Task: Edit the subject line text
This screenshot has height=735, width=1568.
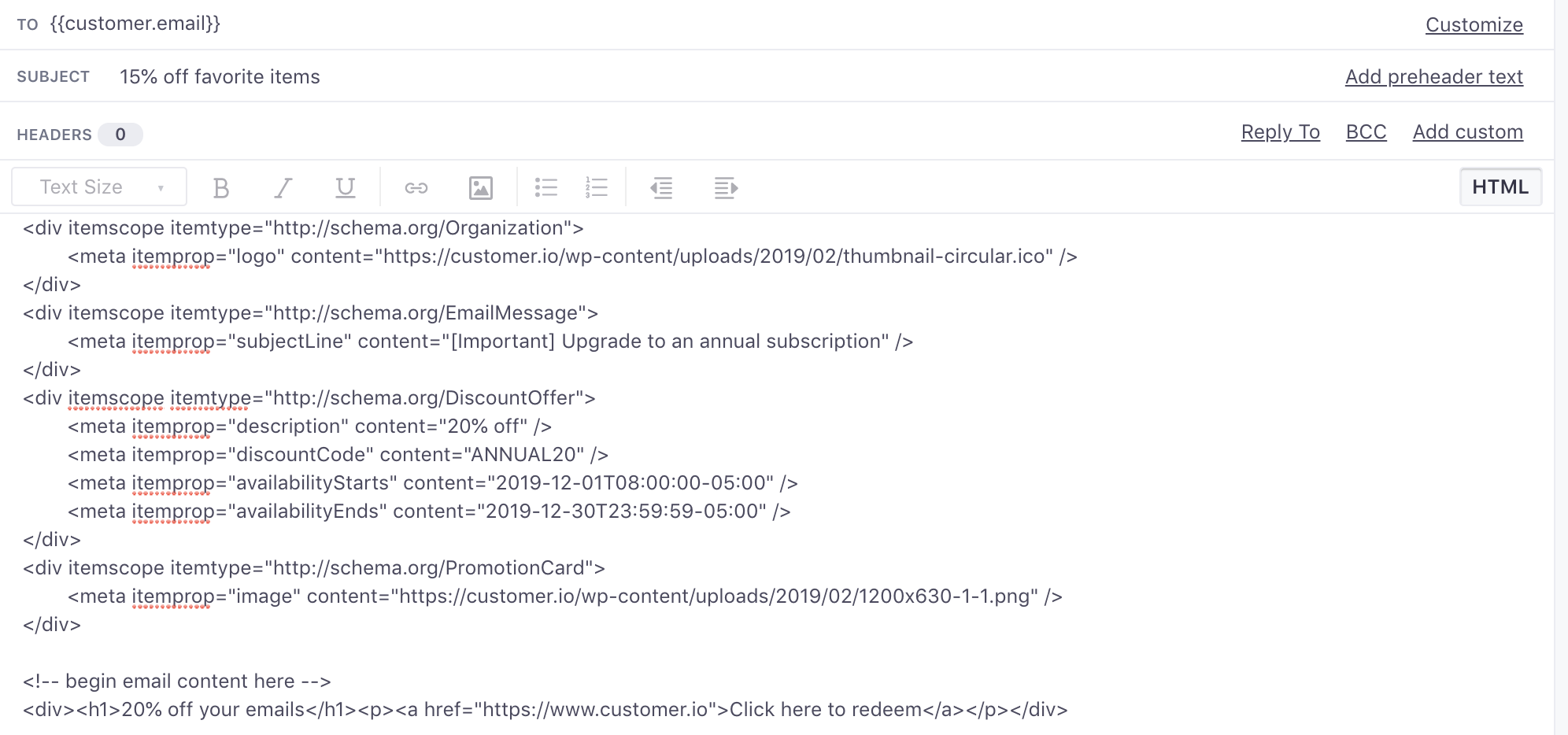Action: [220, 76]
